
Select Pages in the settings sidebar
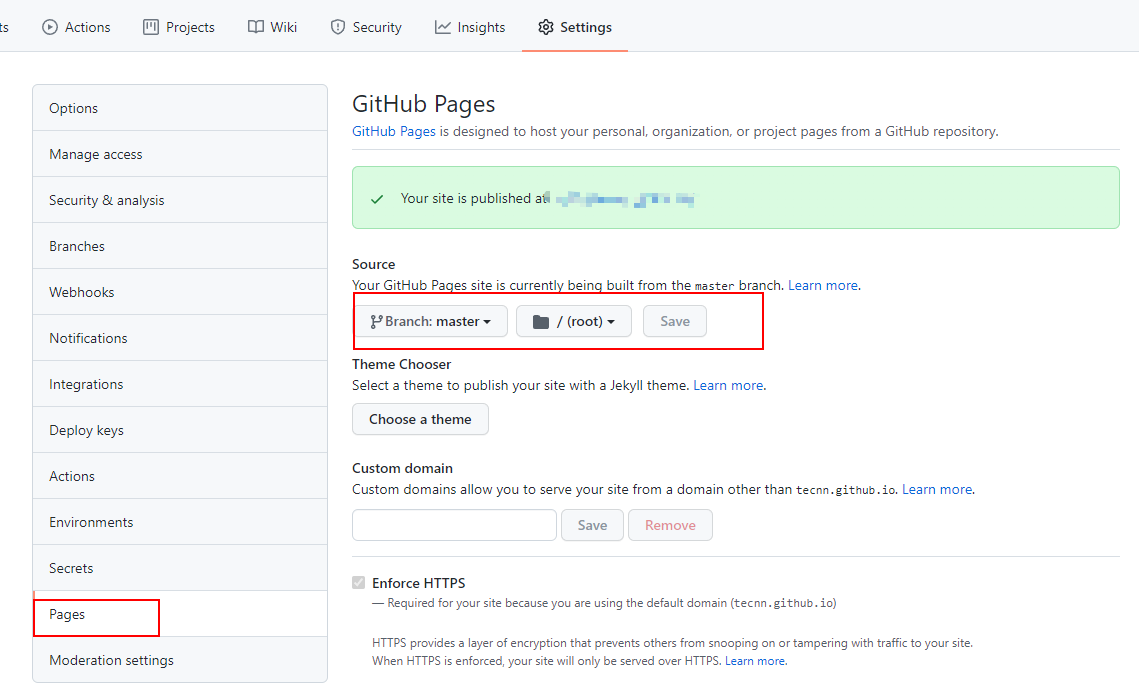coord(180,613)
